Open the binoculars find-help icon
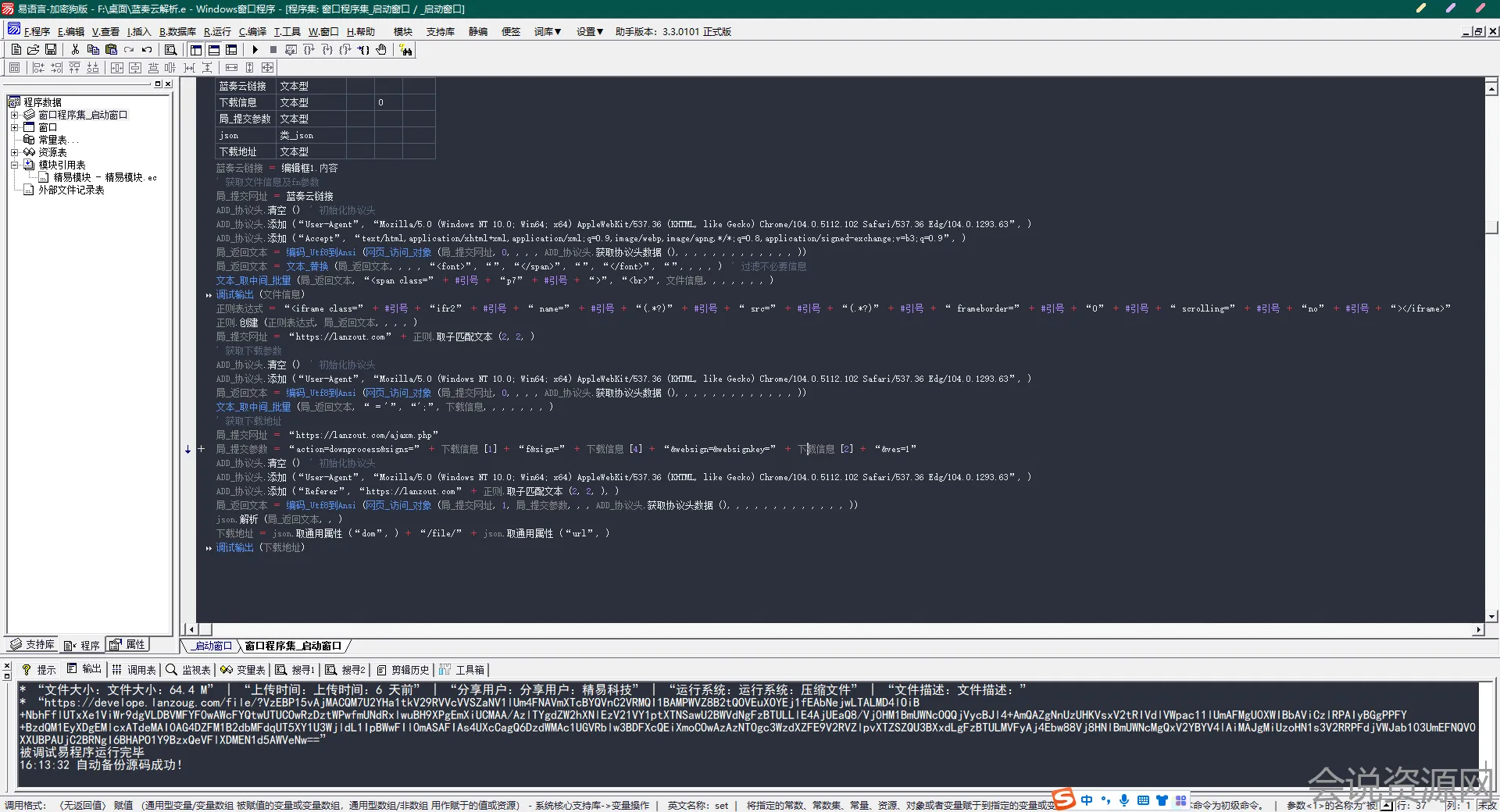This screenshot has height=812, width=1500. pyautogui.click(x=405, y=50)
